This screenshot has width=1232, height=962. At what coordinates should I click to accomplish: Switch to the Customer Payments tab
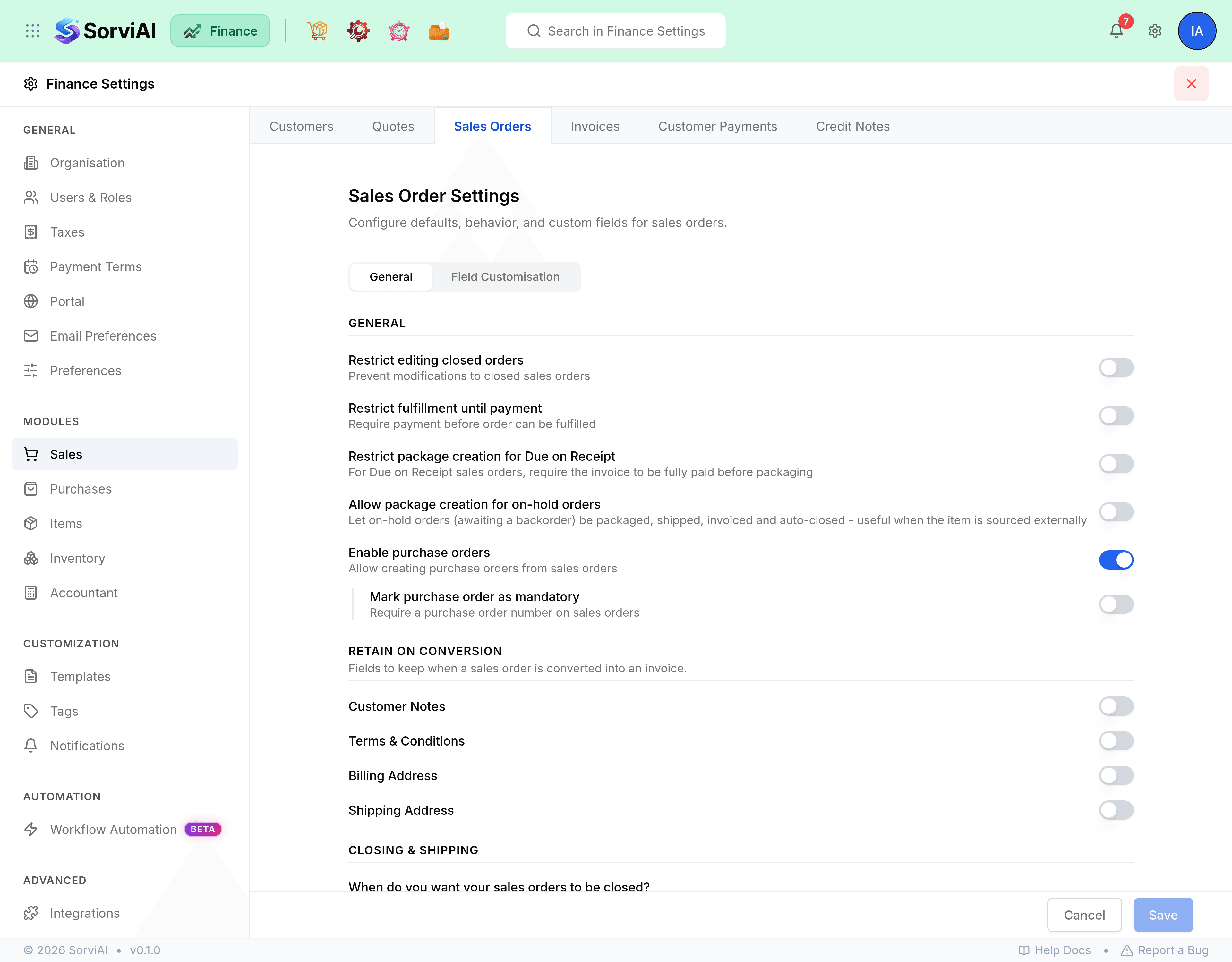click(717, 126)
